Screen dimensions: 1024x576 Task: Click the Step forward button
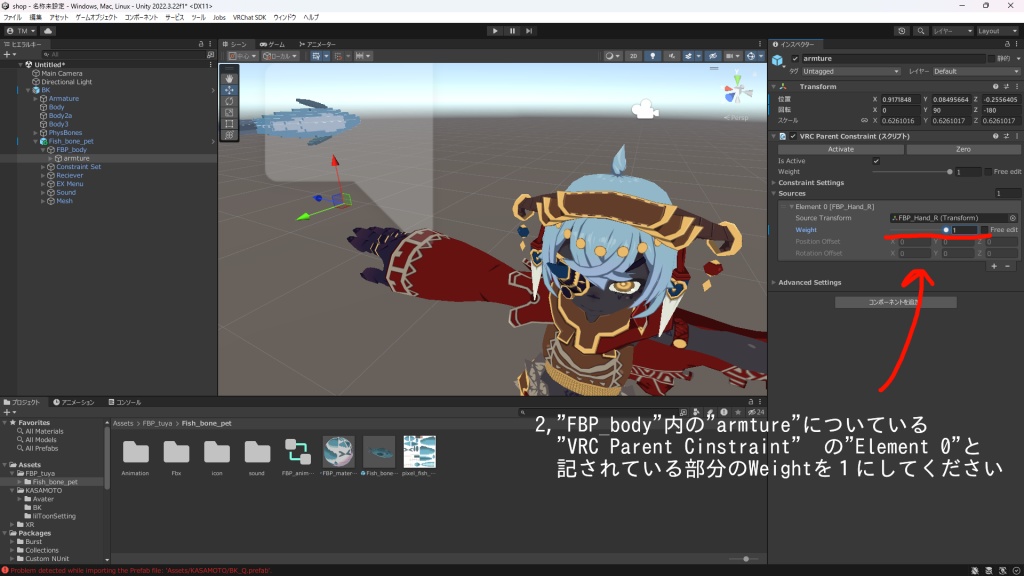click(529, 31)
